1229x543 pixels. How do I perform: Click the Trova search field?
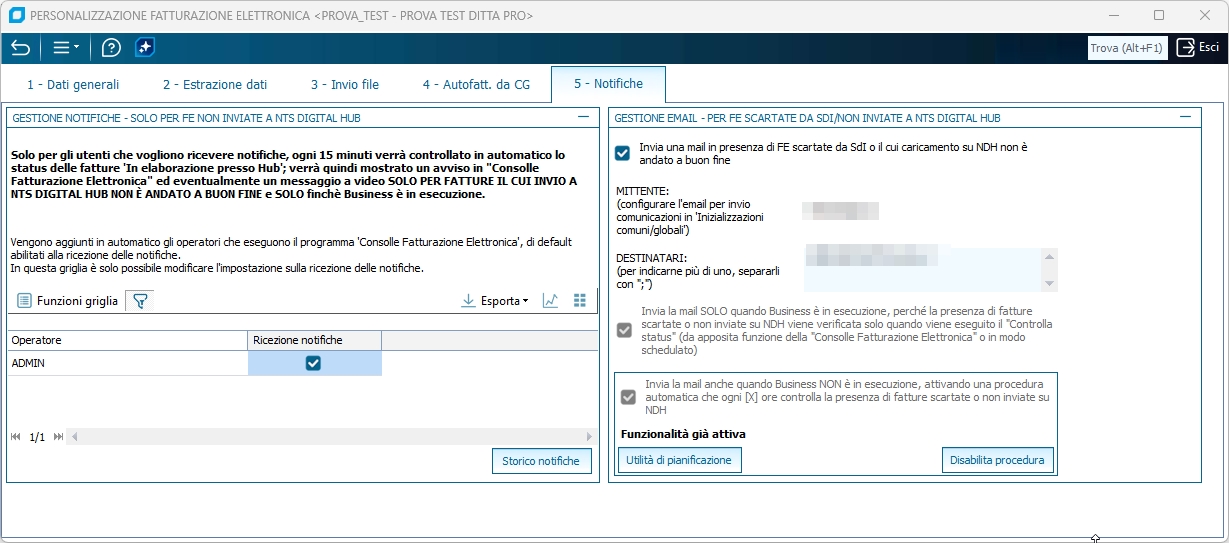point(1128,47)
